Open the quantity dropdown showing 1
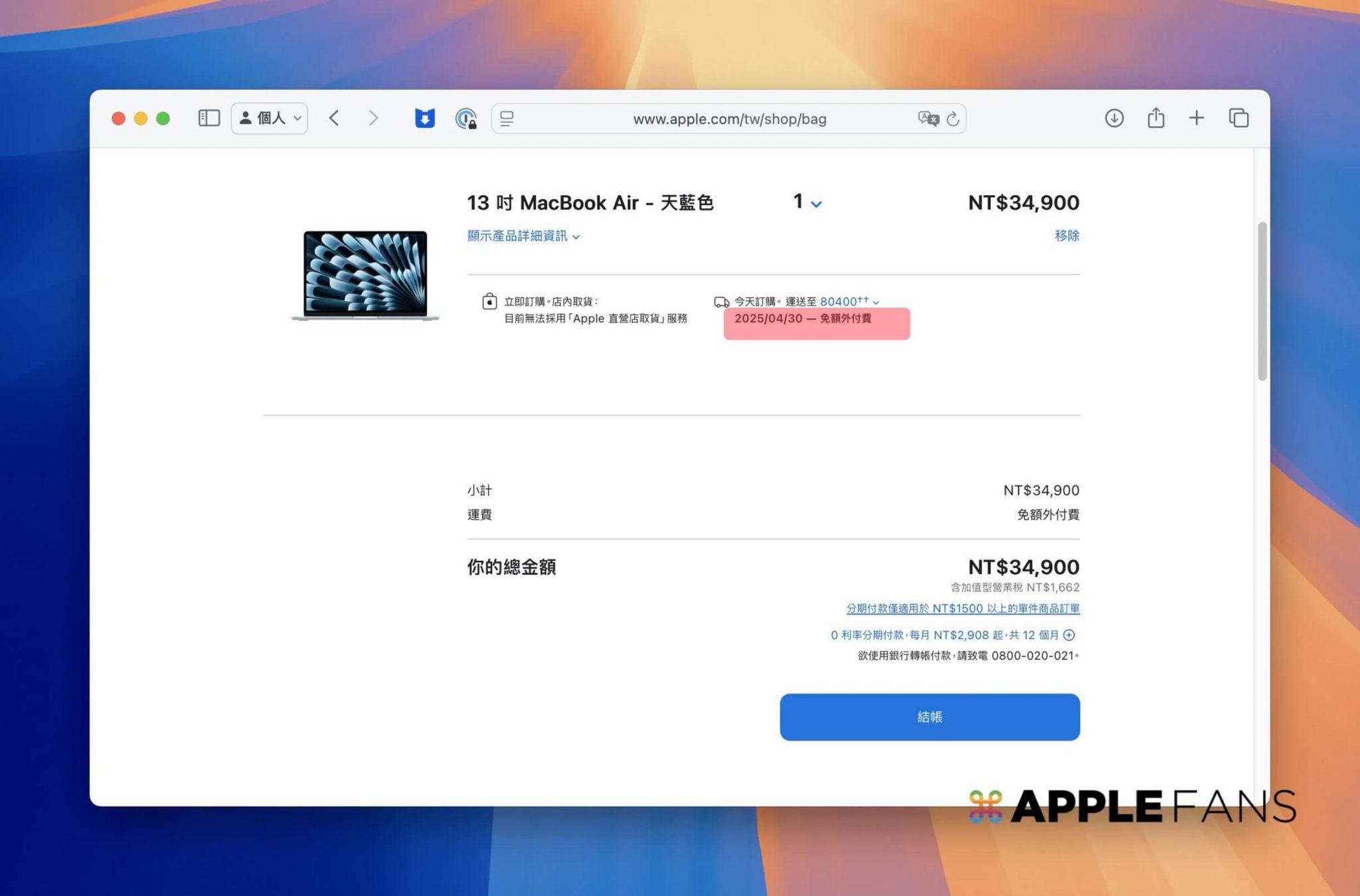Screen dimensions: 1360x896 807,202
